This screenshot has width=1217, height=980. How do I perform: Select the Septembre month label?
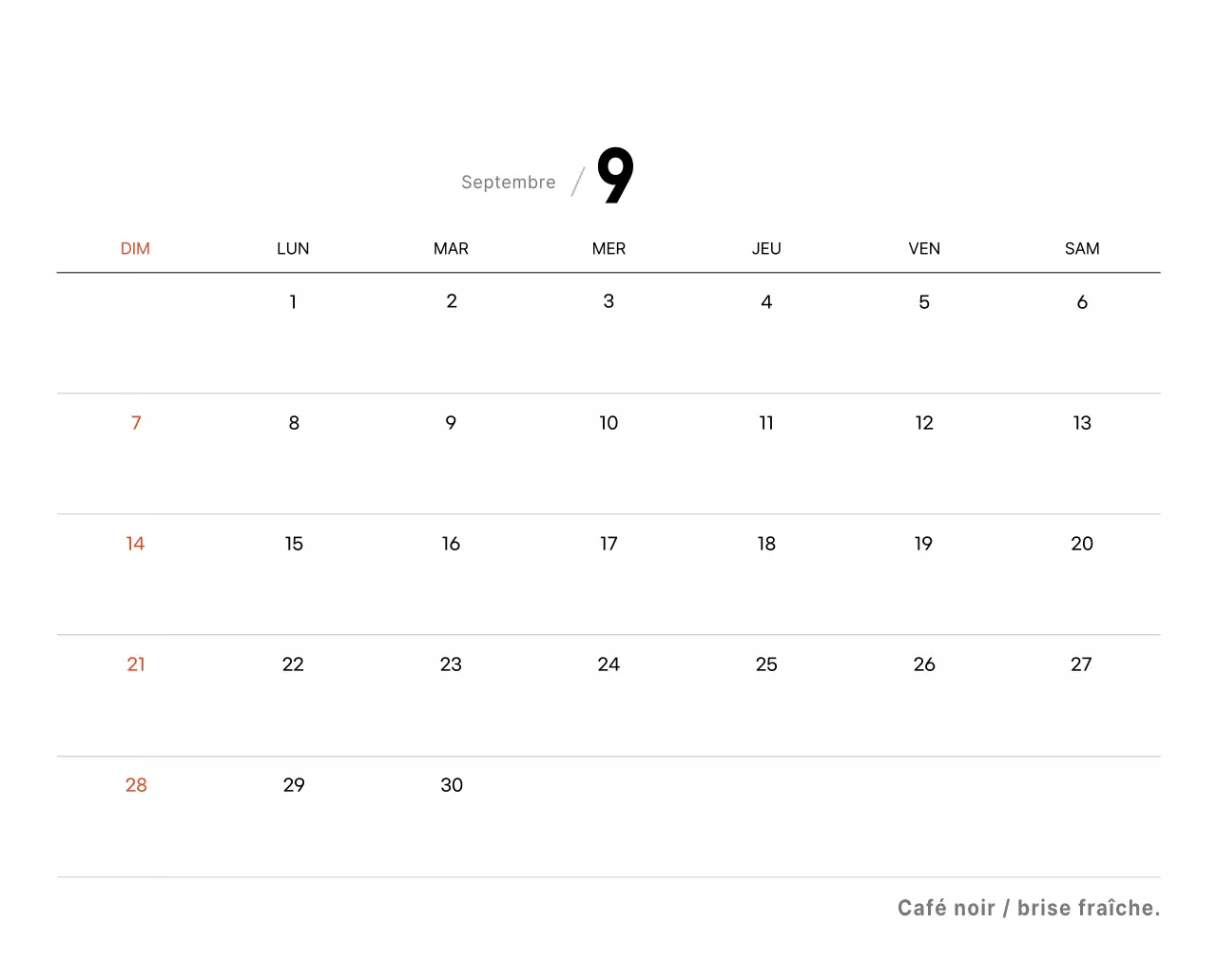(x=508, y=182)
